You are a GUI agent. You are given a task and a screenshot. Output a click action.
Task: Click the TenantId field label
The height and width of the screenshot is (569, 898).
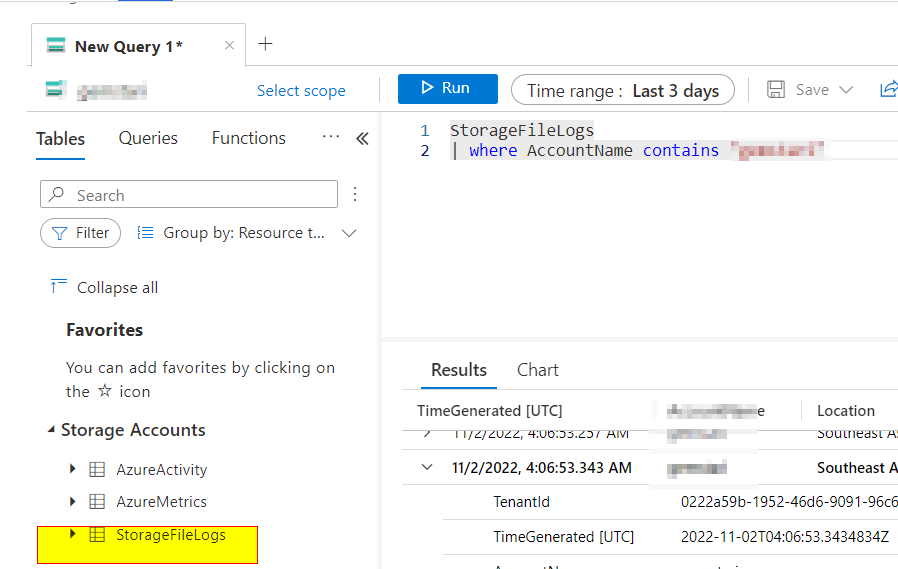pos(521,502)
